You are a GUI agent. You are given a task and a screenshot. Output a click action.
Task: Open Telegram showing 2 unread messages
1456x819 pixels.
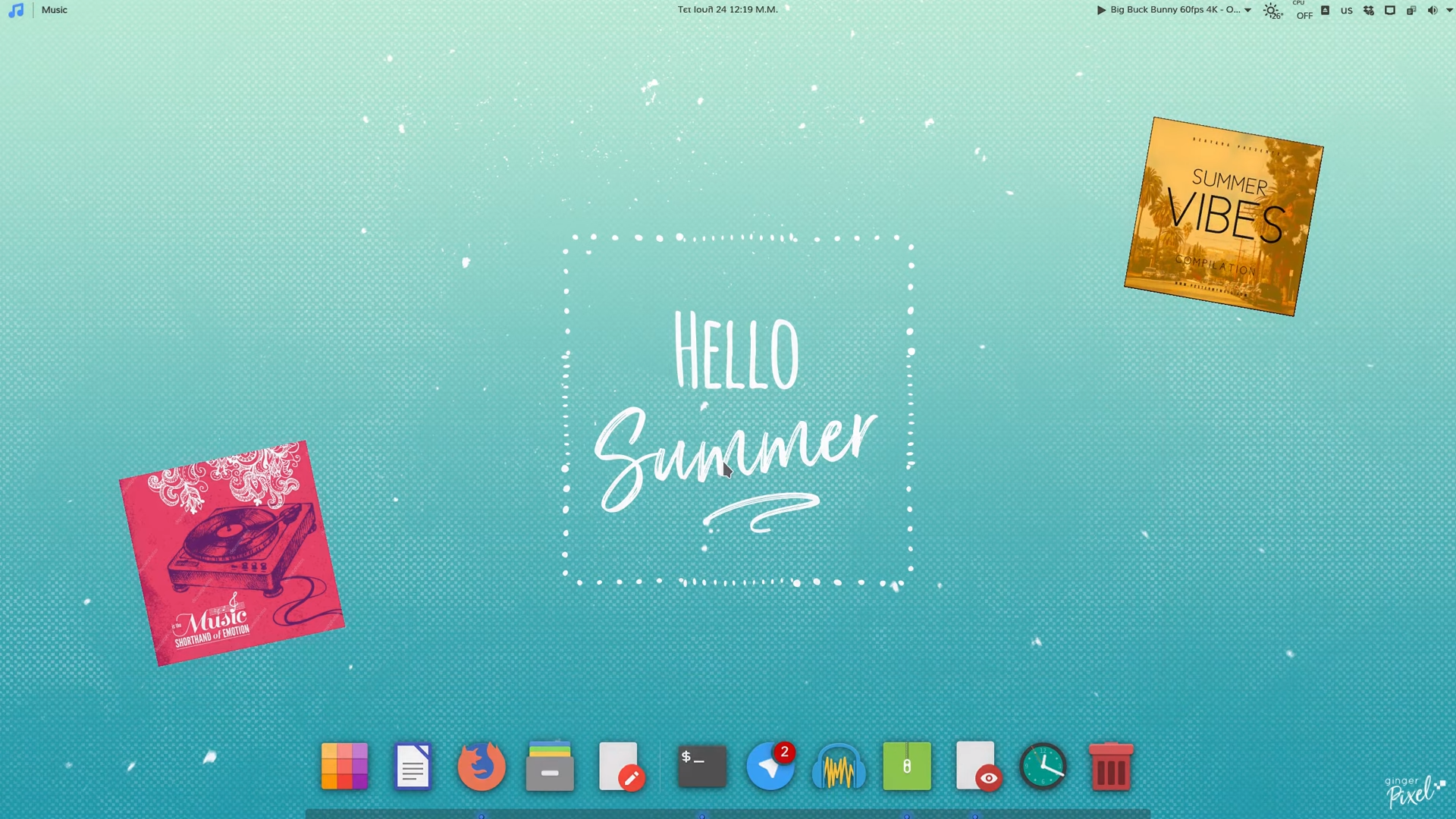(x=770, y=767)
